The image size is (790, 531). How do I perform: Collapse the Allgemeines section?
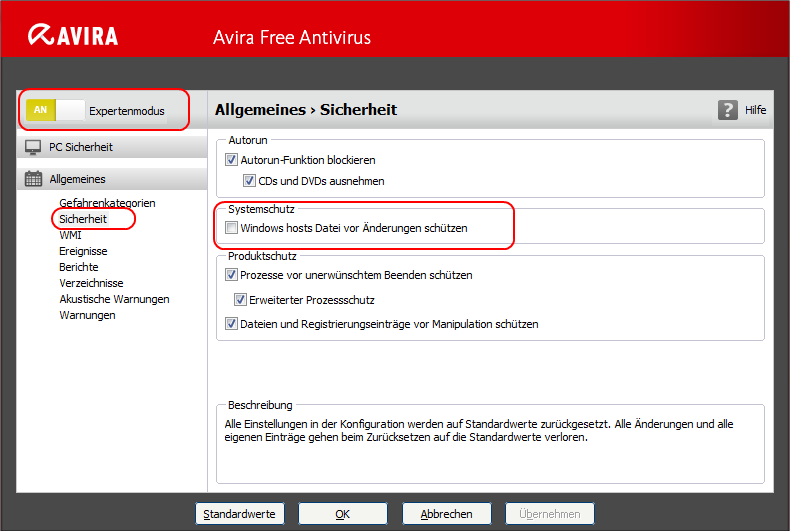click(77, 179)
